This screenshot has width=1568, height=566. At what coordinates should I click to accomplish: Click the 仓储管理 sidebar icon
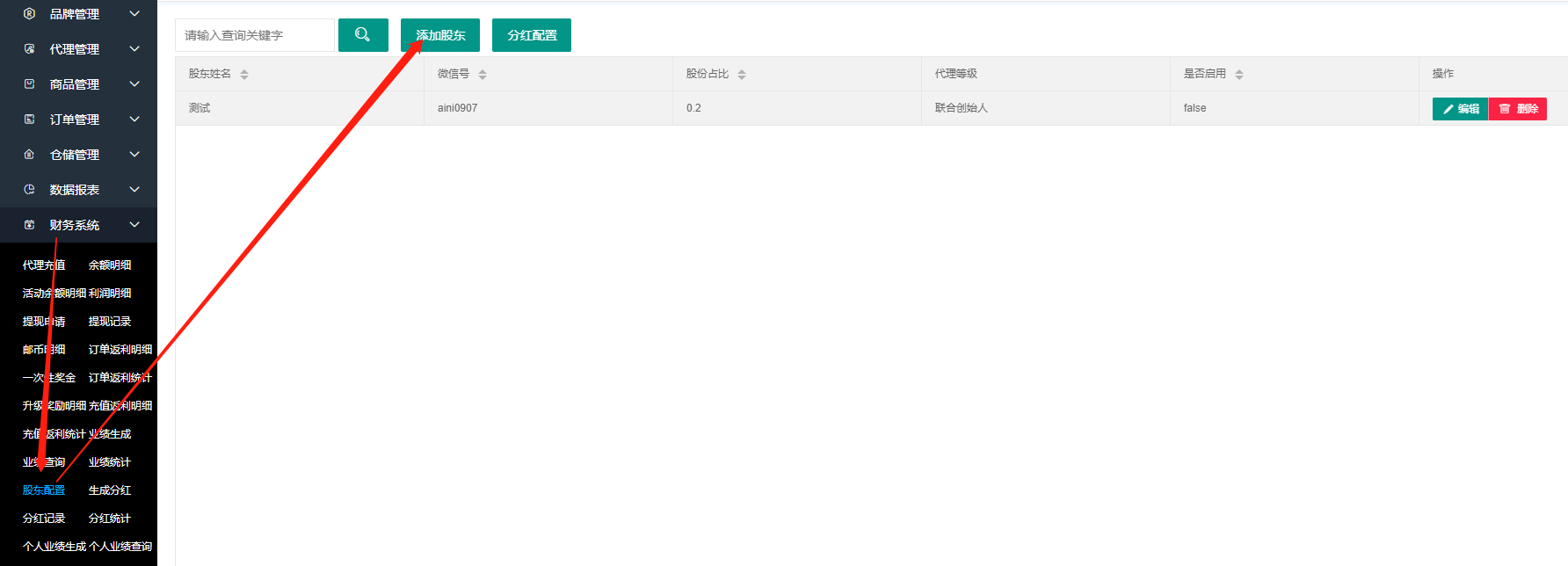(29, 155)
